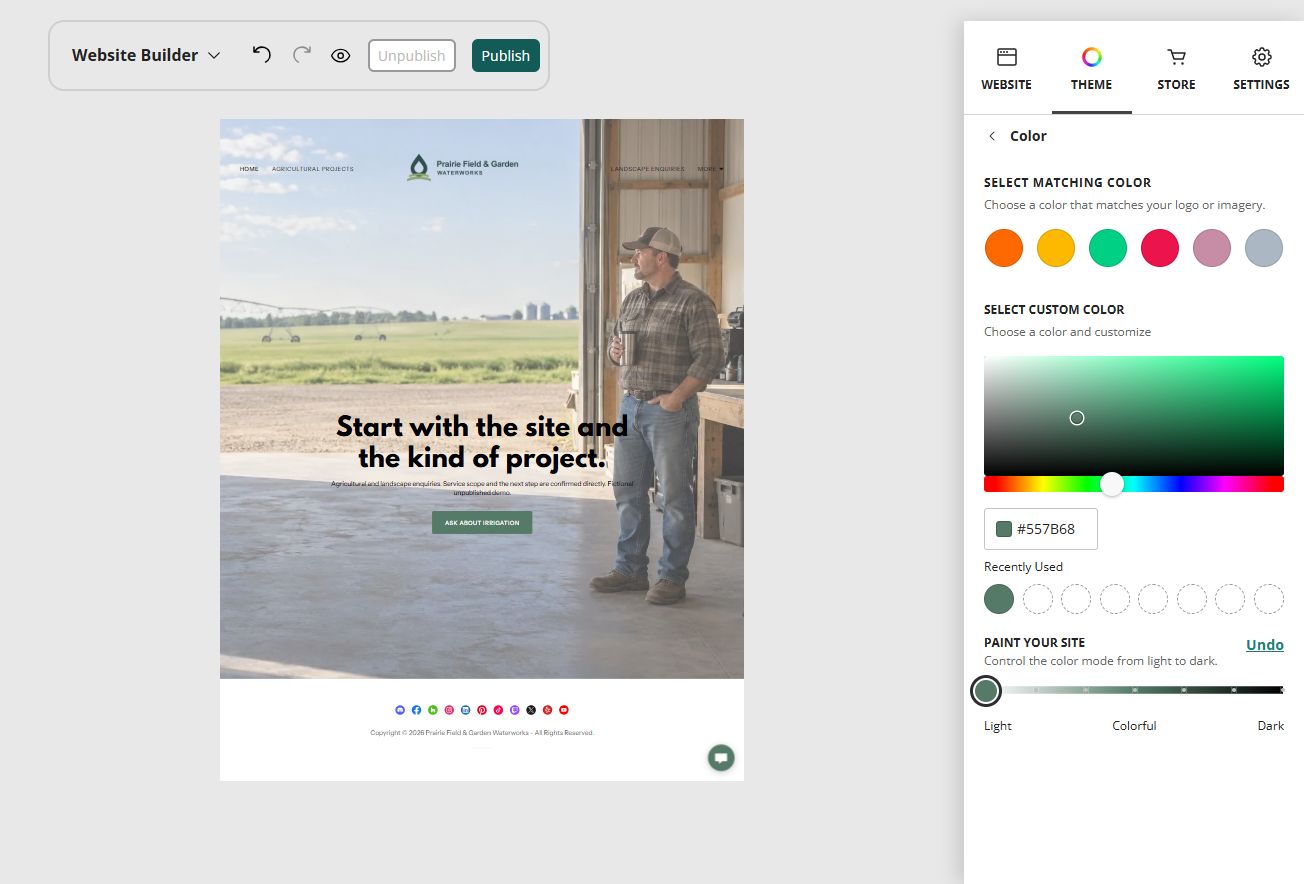Click the Pinterest social icon in the footer
Screen dimensions: 1304x884
pos(482,710)
